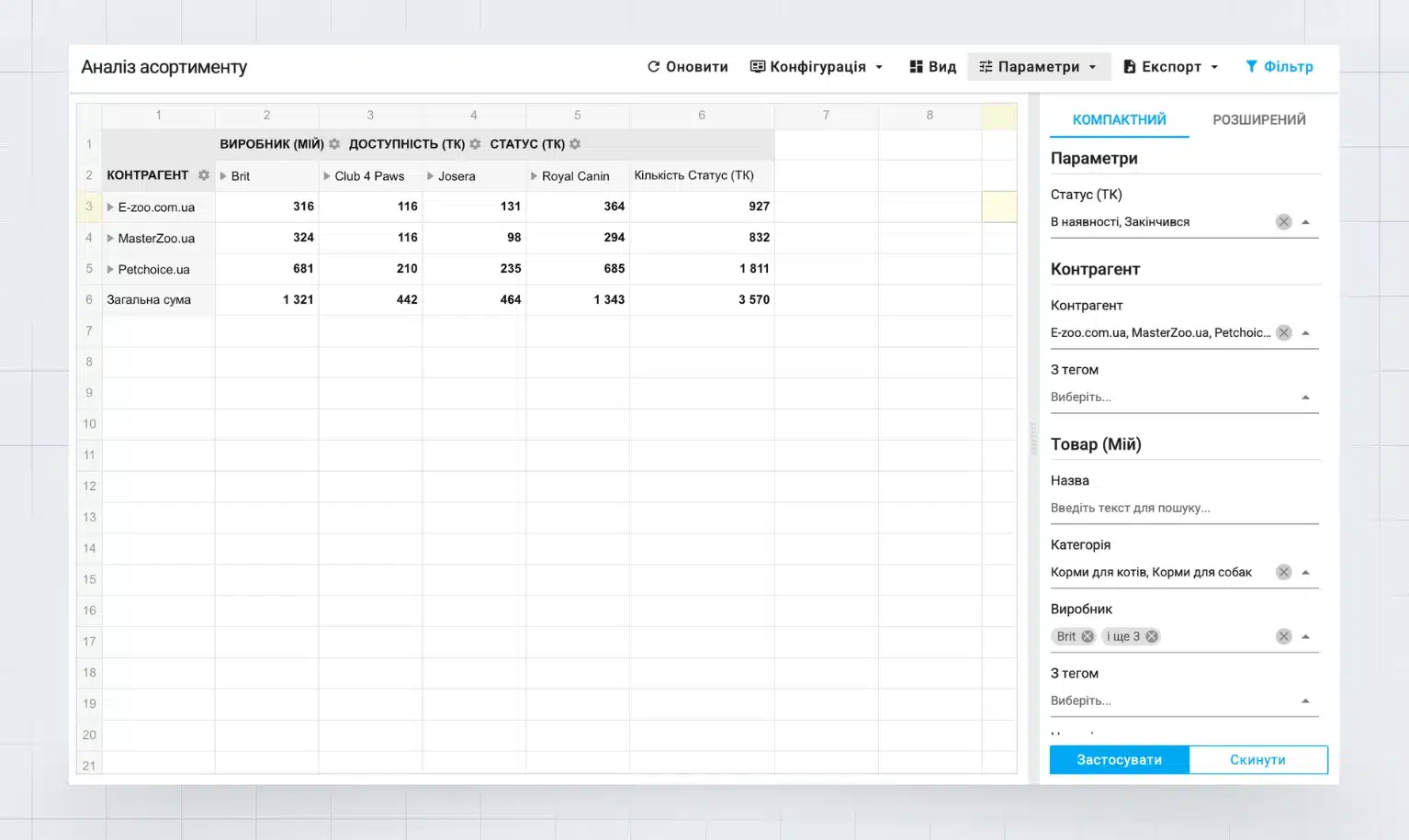Clear the Категорія filter values
This screenshot has width=1409, height=840.
coord(1283,572)
